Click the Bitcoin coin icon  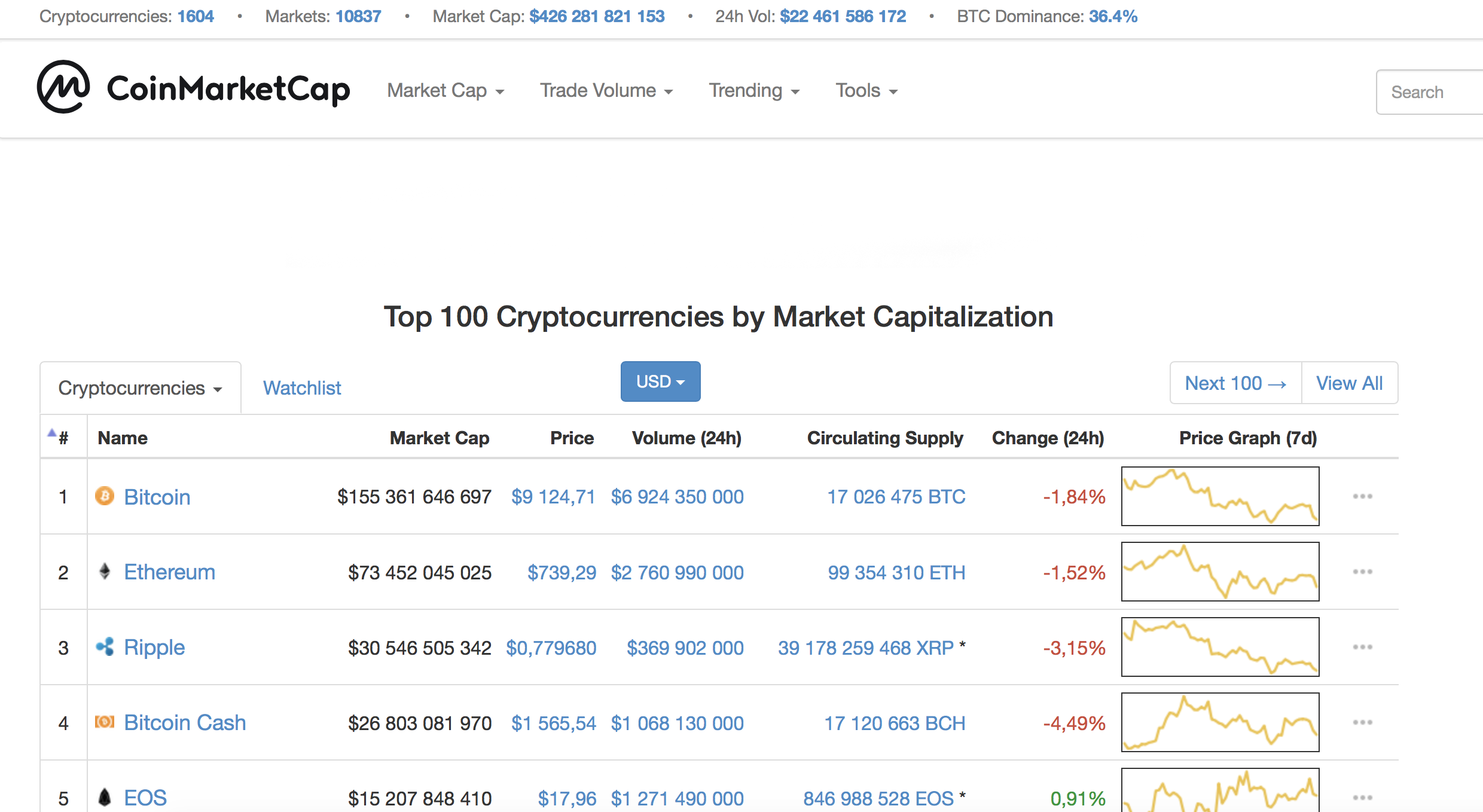tap(105, 496)
